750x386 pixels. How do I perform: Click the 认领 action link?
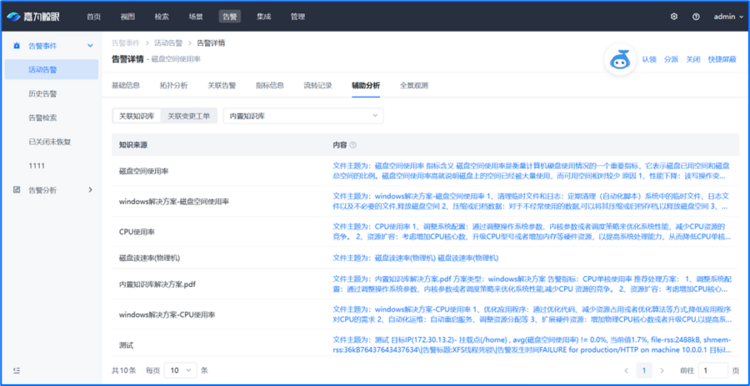(649, 60)
